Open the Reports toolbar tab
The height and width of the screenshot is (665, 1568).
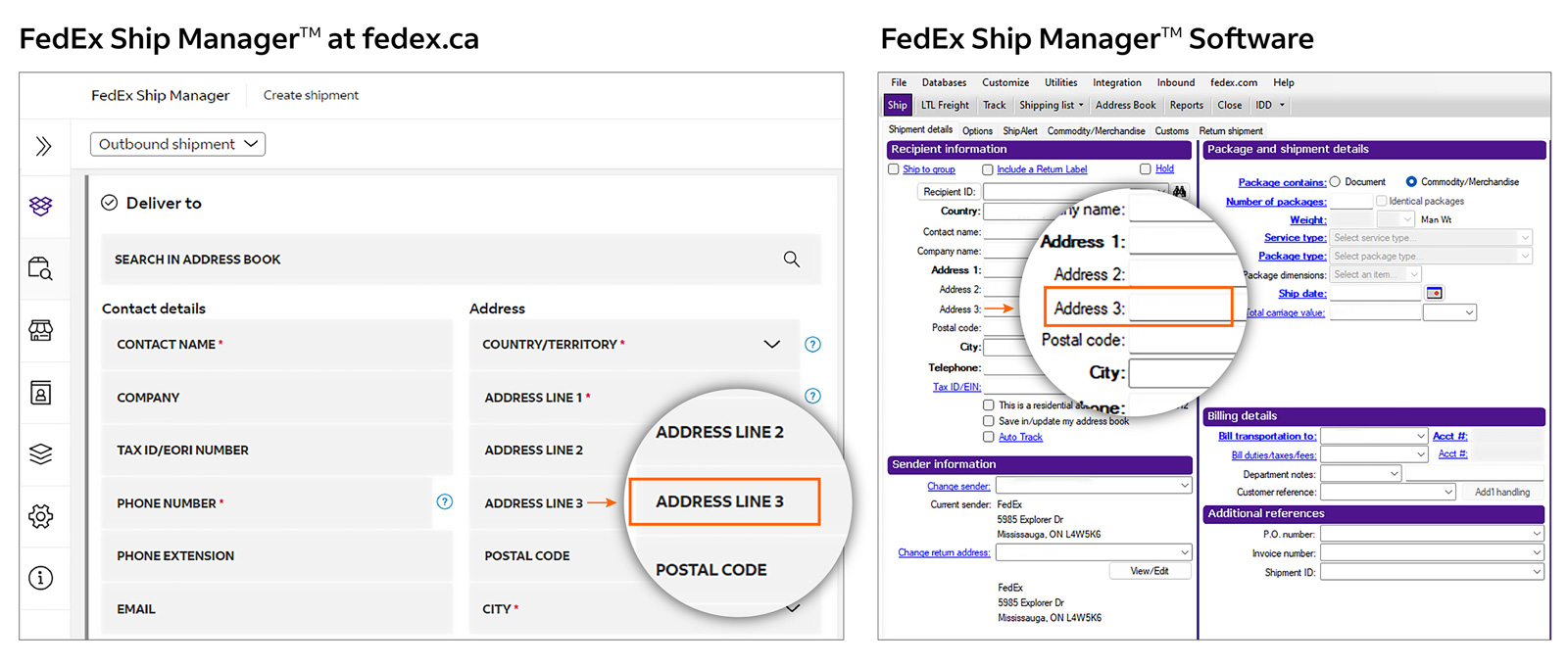click(1186, 105)
